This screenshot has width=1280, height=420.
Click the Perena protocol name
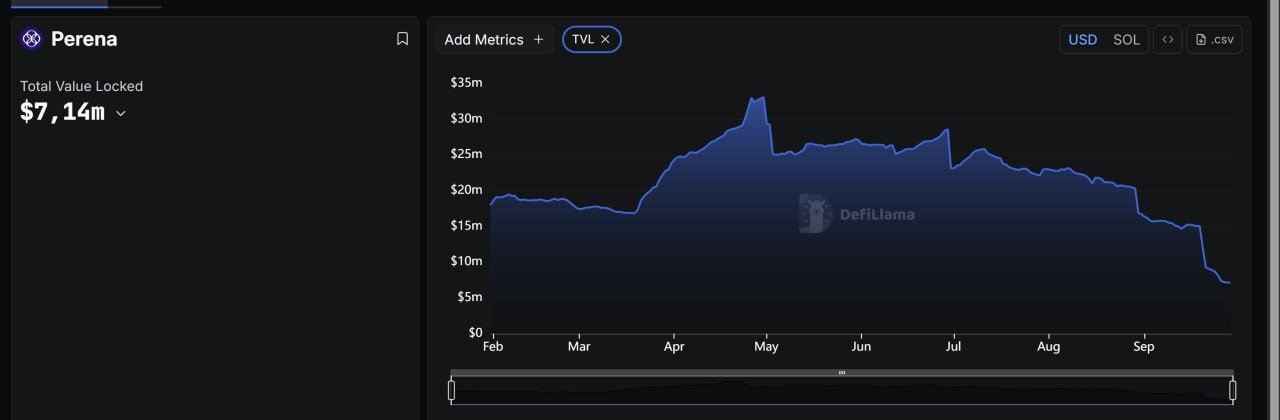84,39
